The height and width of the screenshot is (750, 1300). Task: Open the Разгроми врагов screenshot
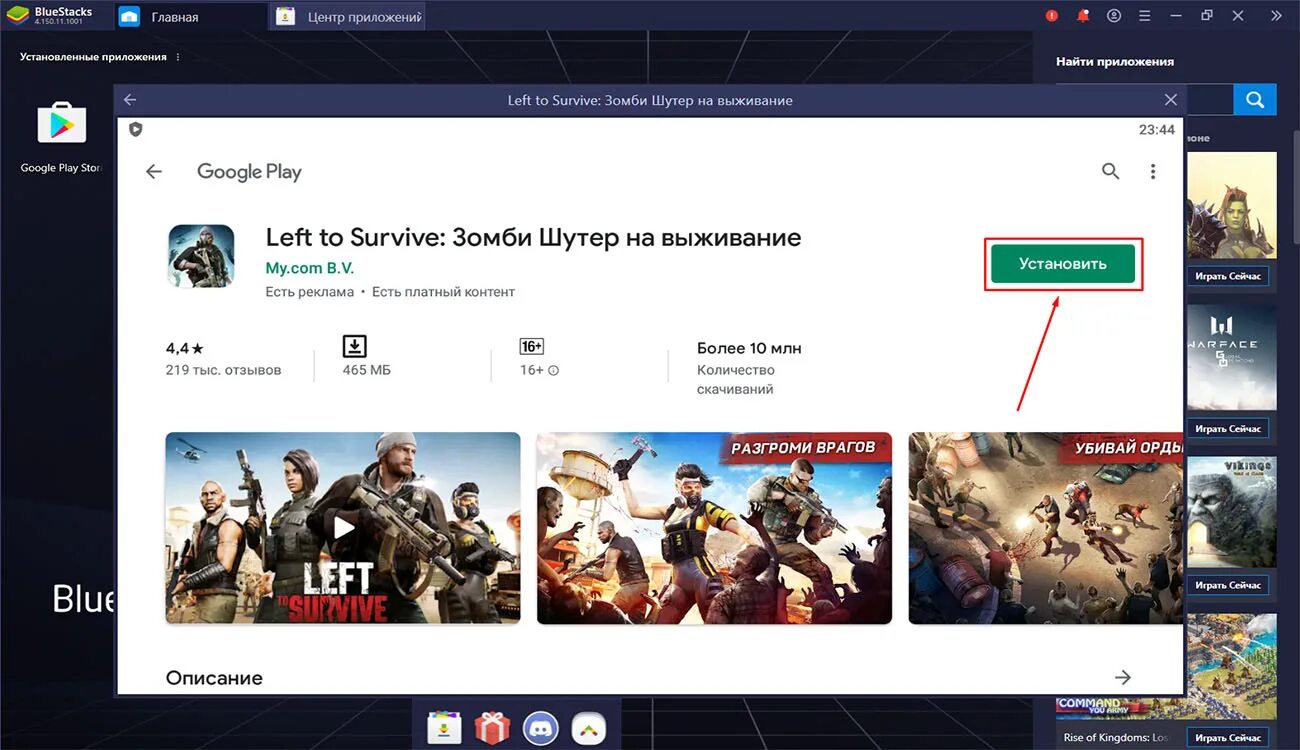point(714,528)
